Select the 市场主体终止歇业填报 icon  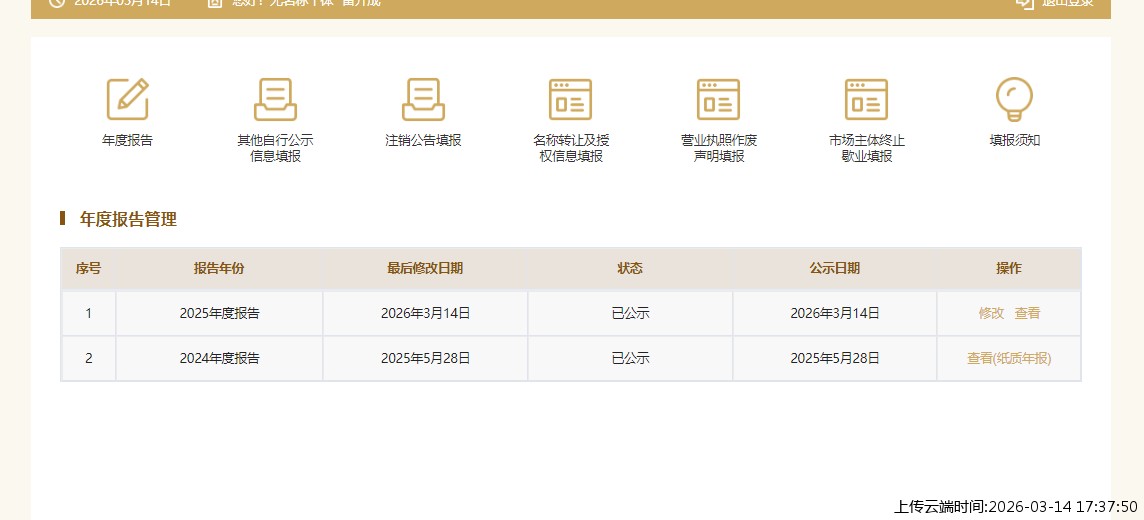[x=866, y=99]
